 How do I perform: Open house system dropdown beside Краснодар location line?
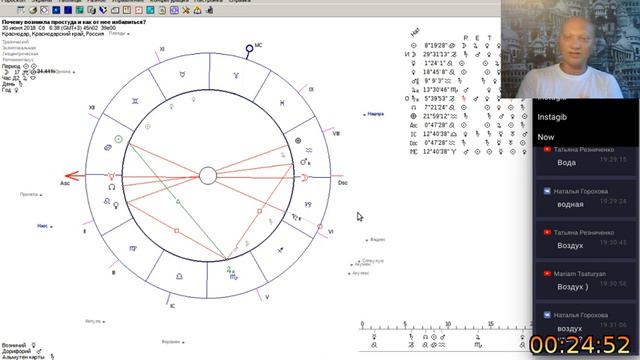point(119,33)
